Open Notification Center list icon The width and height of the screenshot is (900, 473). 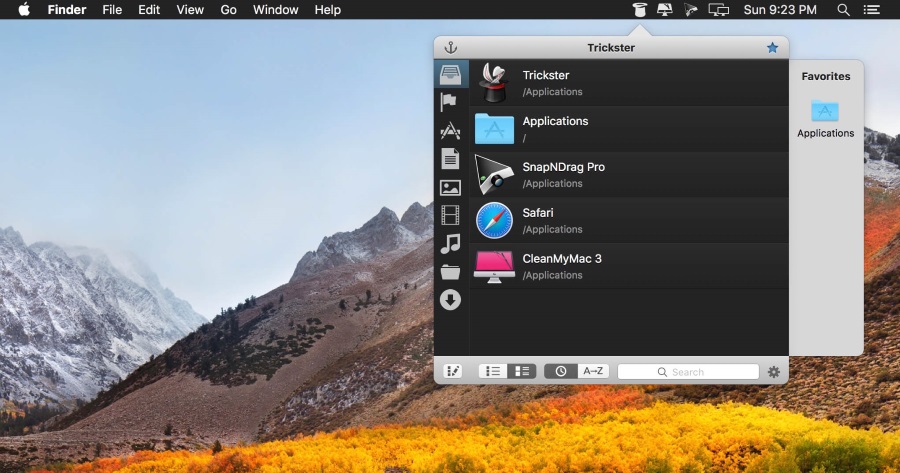tap(871, 10)
